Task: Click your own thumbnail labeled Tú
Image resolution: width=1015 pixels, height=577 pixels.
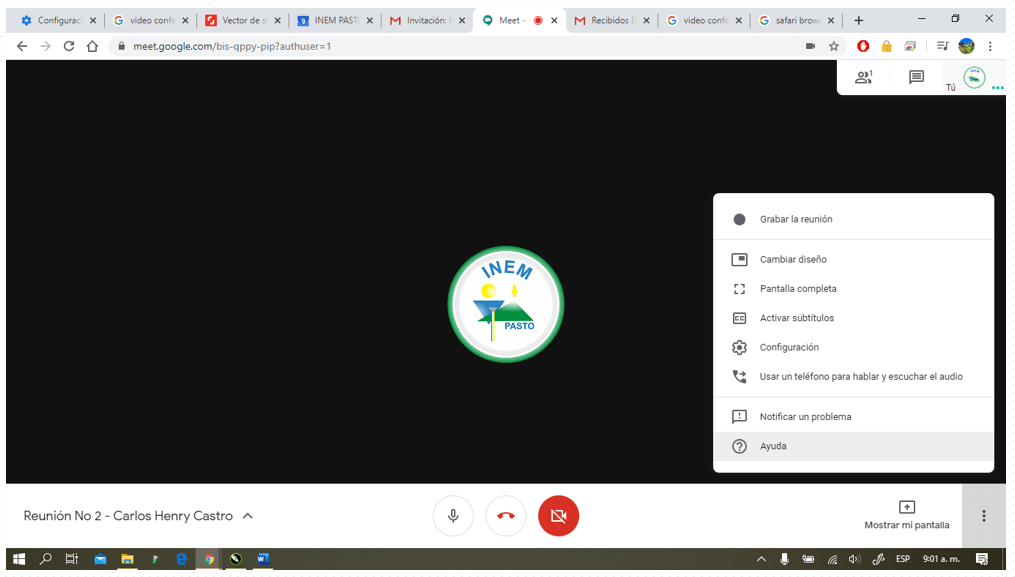Action: pos(974,78)
